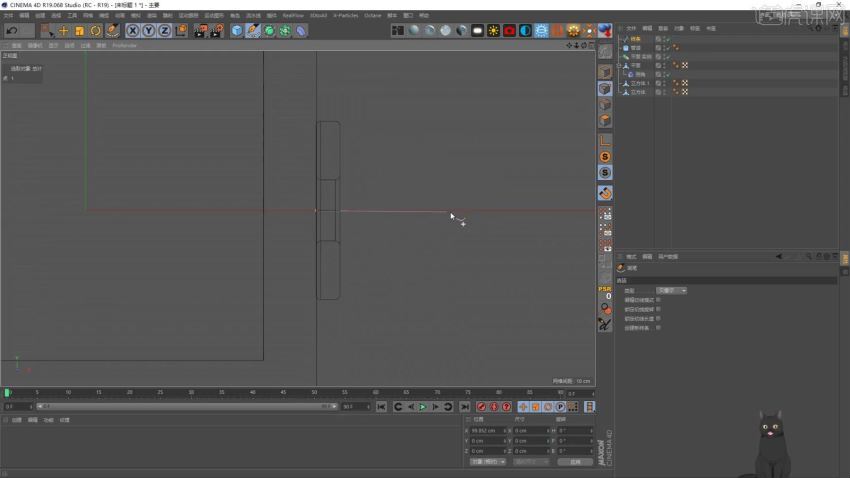Click the Enable Axis L-shaped icon
Viewport: 850px width, 478px height.
(605, 140)
